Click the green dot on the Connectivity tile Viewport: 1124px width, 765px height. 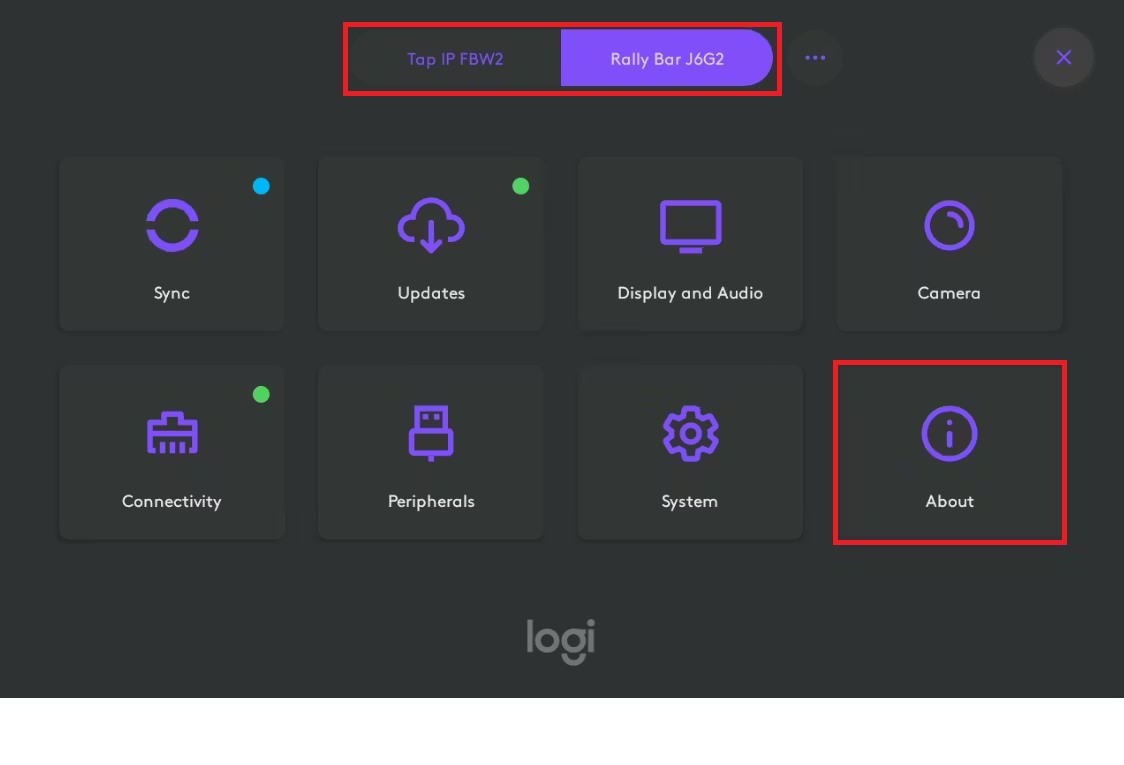pyautogui.click(x=262, y=394)
